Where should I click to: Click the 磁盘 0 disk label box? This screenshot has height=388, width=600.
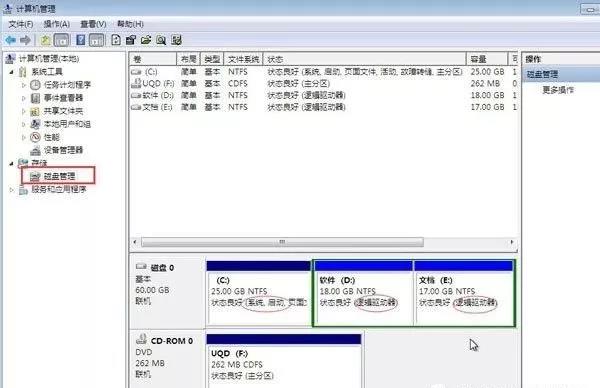coord(168,293)
